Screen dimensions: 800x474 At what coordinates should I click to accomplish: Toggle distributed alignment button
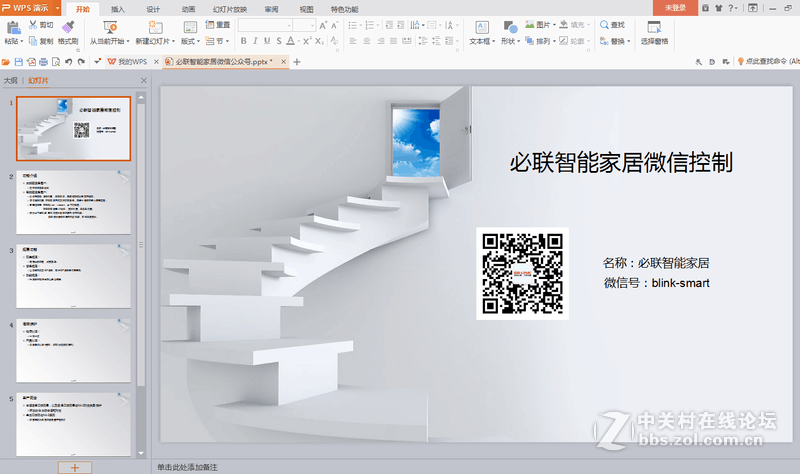407,41
